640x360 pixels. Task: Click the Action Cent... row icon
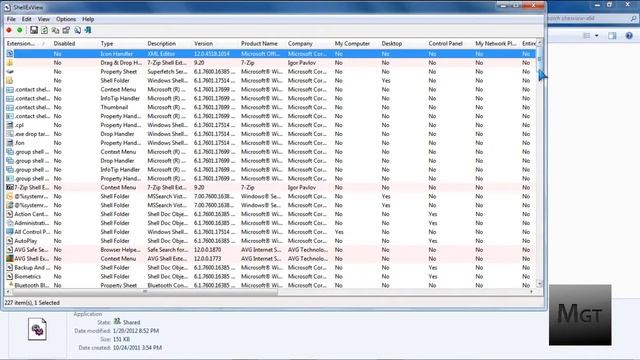coord(10,214)
